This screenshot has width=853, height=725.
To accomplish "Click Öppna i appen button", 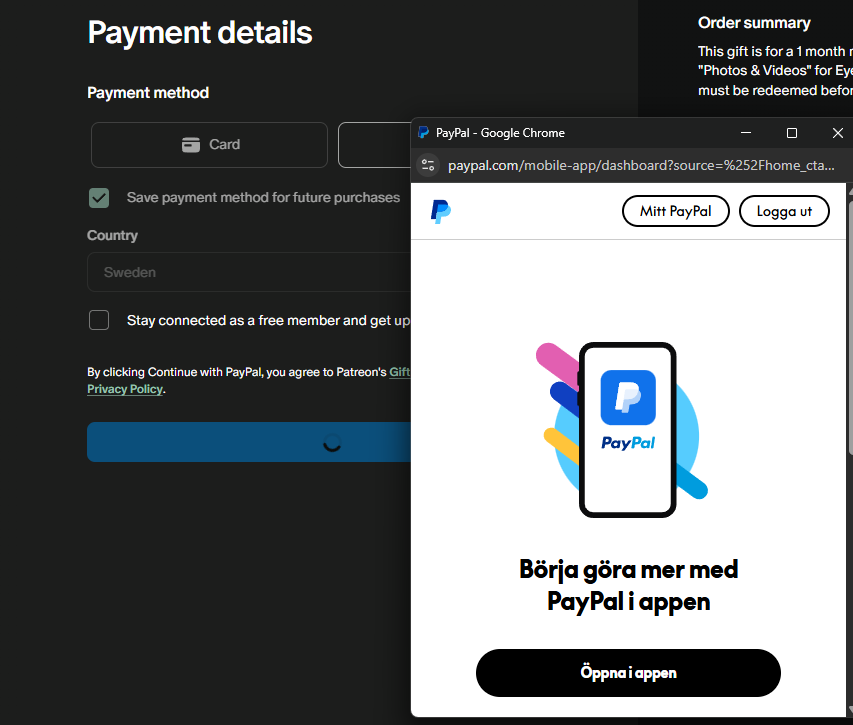I will tap(628, 673).
